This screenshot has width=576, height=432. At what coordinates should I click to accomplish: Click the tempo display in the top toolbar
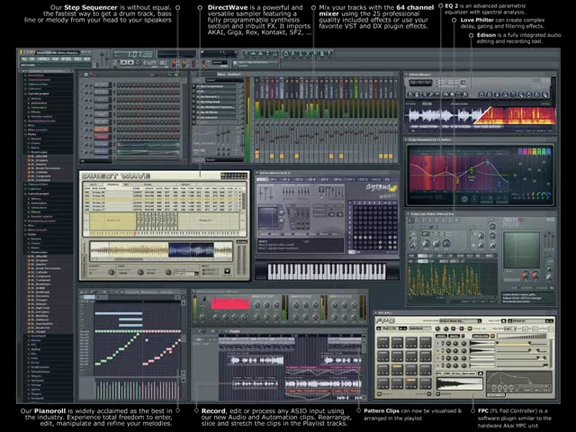pos(134,54)
